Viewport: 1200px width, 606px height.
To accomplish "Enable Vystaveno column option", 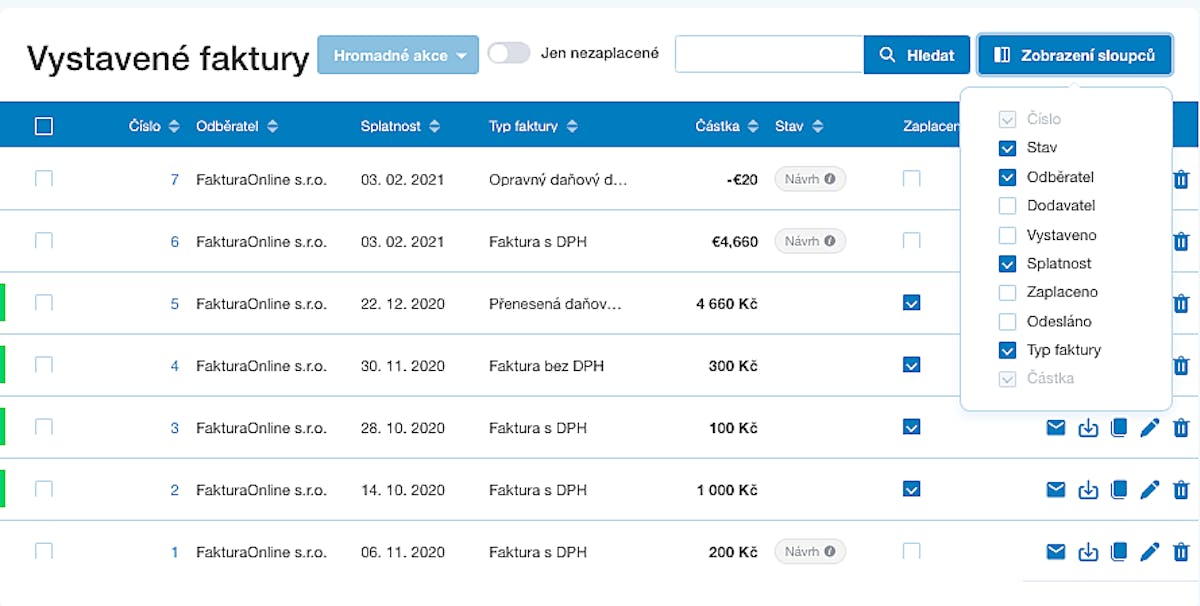I will tap(1008, 235).
